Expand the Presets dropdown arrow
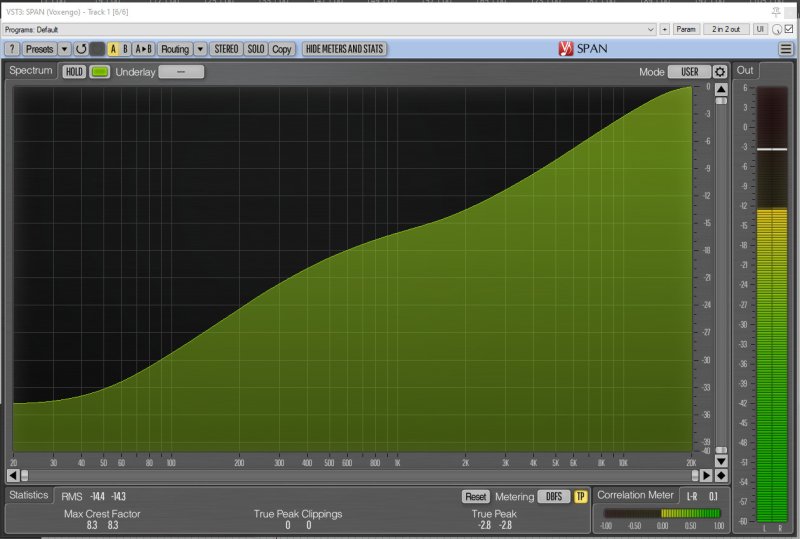The width and height of the screenshot is (800, 539). pos(64,49)
